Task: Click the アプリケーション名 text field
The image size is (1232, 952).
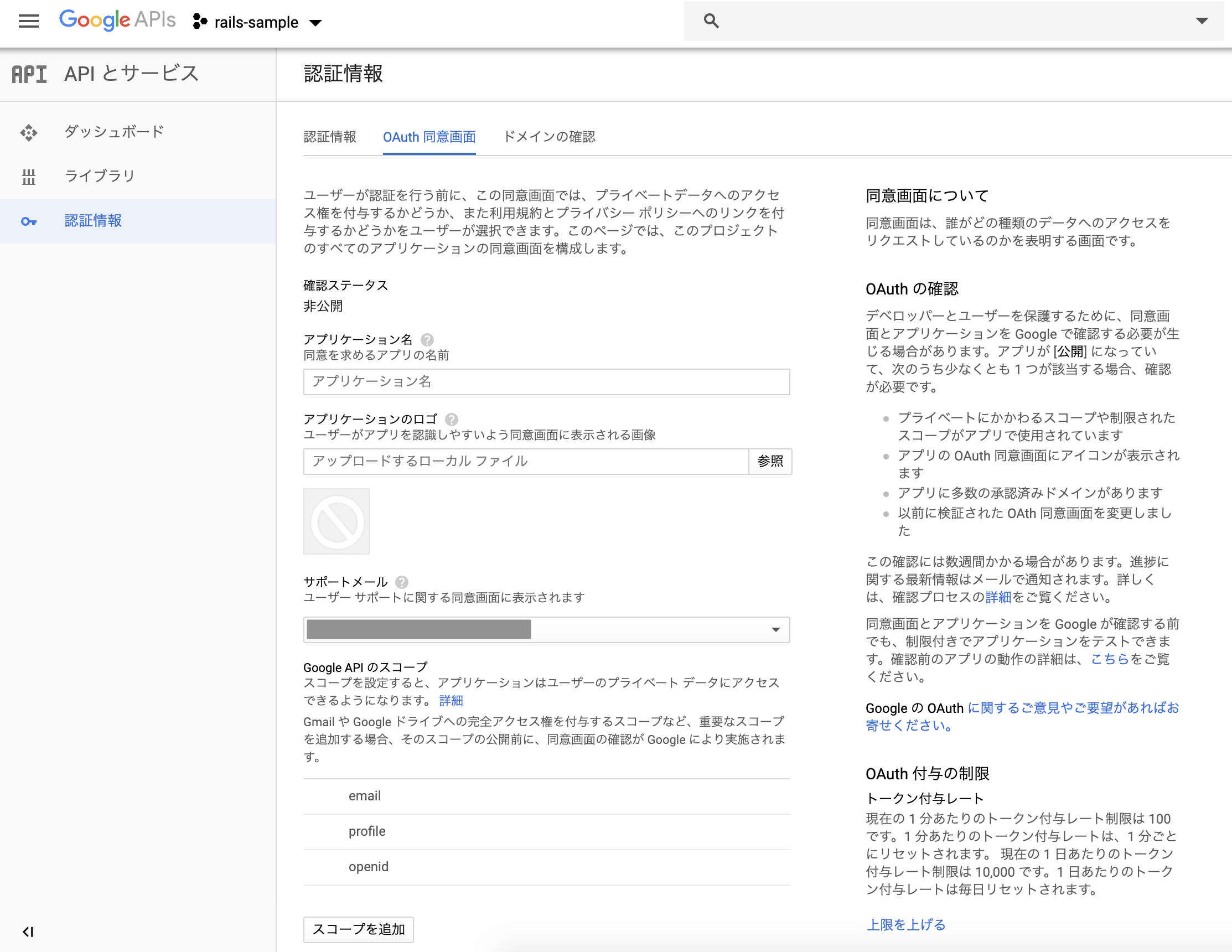Action: [x=546, y=382]
